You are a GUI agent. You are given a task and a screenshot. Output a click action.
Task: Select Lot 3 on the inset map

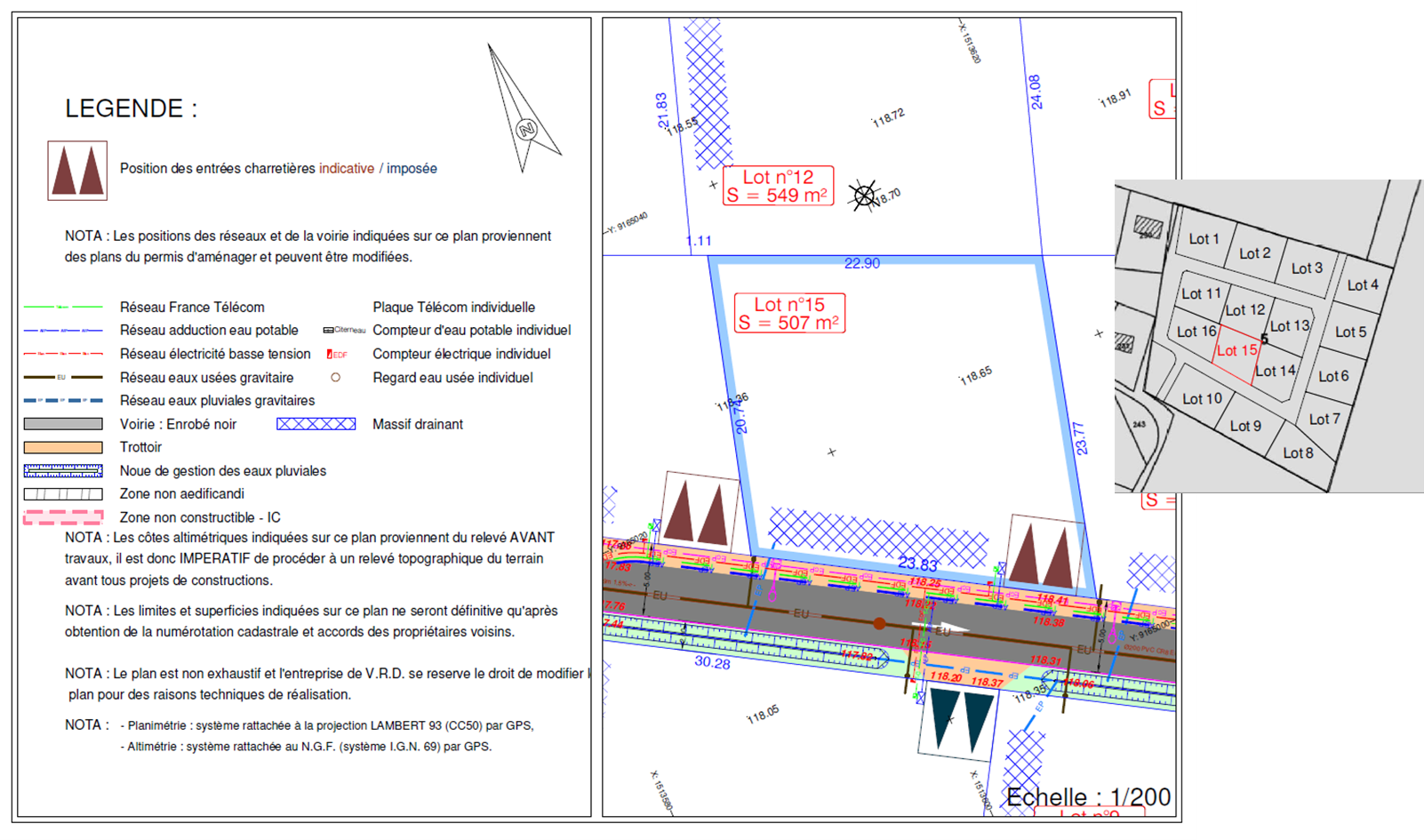(1307, 268)
